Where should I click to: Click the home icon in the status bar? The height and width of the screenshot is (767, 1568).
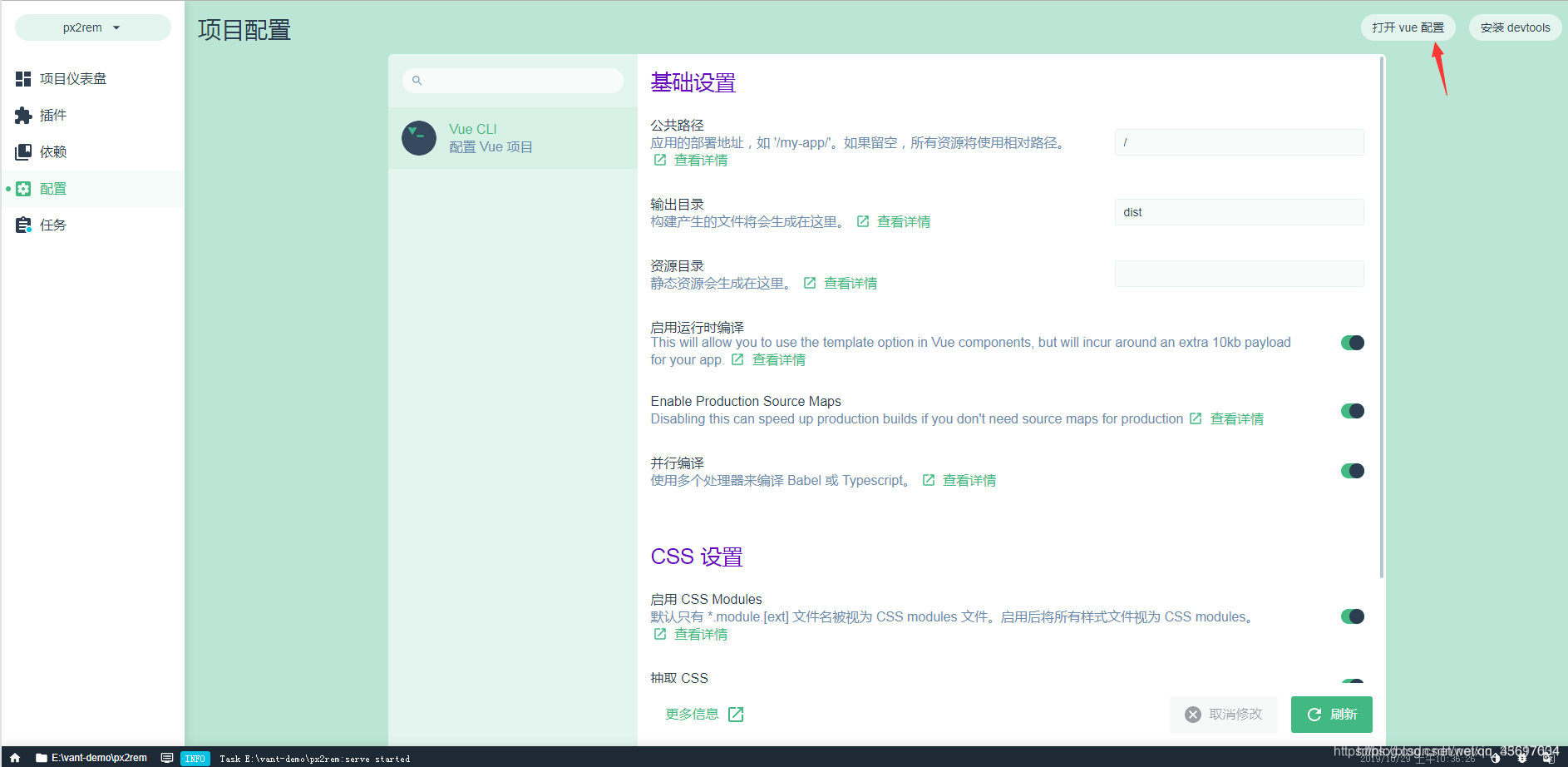pos(13,758)
